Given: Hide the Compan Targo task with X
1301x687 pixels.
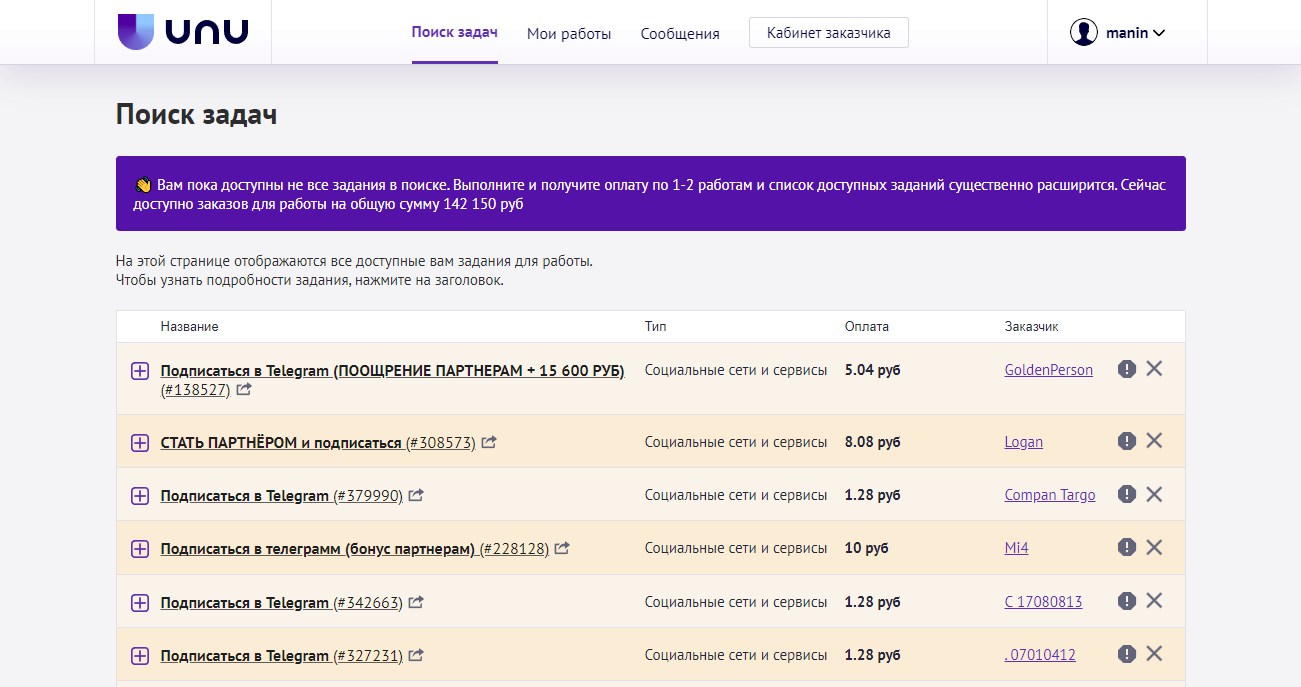Looking at the screenshot, I should [1154, 494].
